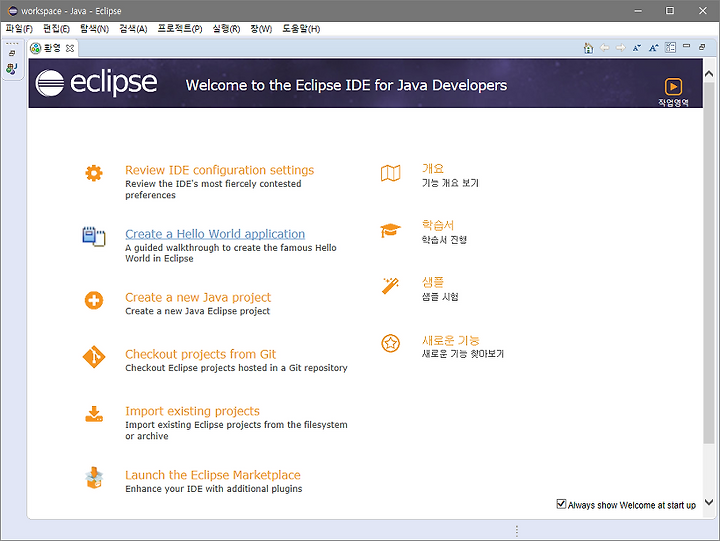The width and height of the screenshot is (720, 541).
Task: Click 'Welcome to the Eclipse IDE' banner title
Action: click(x=346, y=85)
